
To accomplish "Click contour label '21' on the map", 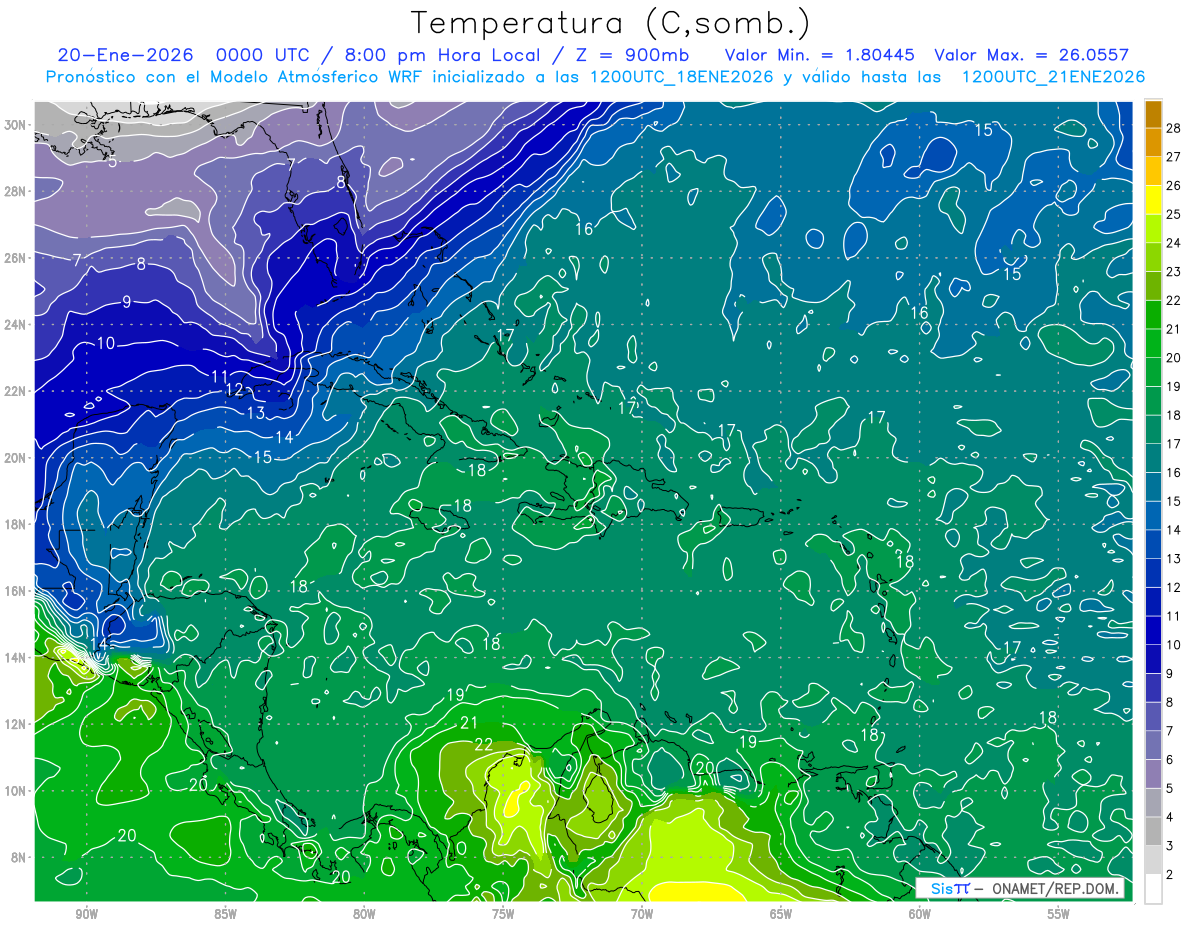I will point(469,723).
